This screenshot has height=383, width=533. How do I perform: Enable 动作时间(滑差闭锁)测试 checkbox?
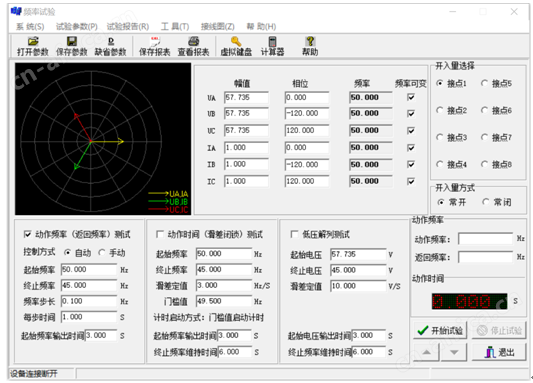(x=159, y=234)
